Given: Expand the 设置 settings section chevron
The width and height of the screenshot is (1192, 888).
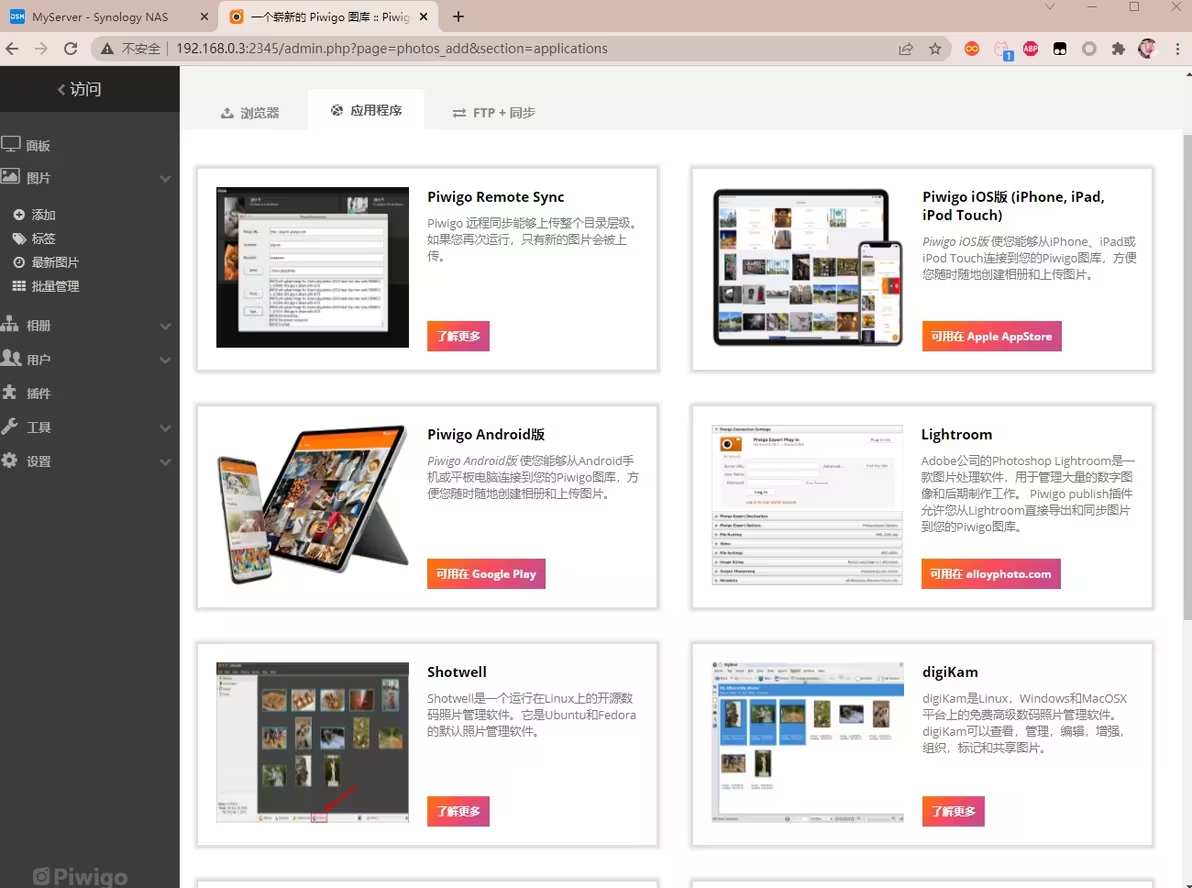Looking at the screenshot, I should [x=165, y=462].
